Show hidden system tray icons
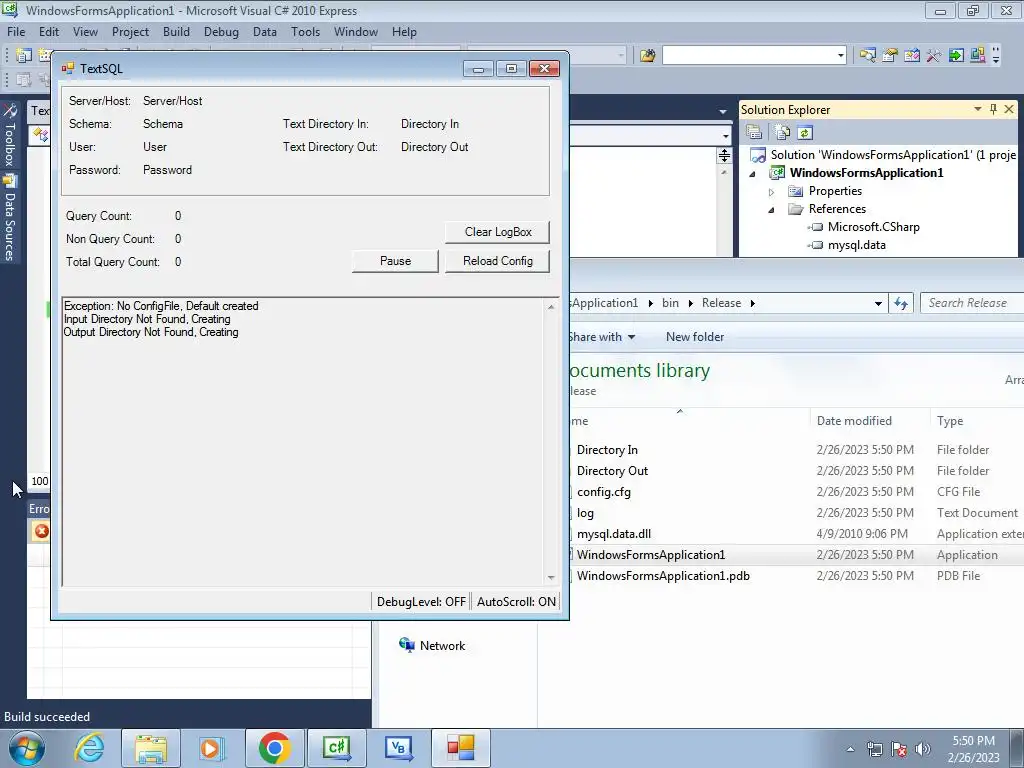The height and width of the screenshot is (768, 1024). [850, 749]
